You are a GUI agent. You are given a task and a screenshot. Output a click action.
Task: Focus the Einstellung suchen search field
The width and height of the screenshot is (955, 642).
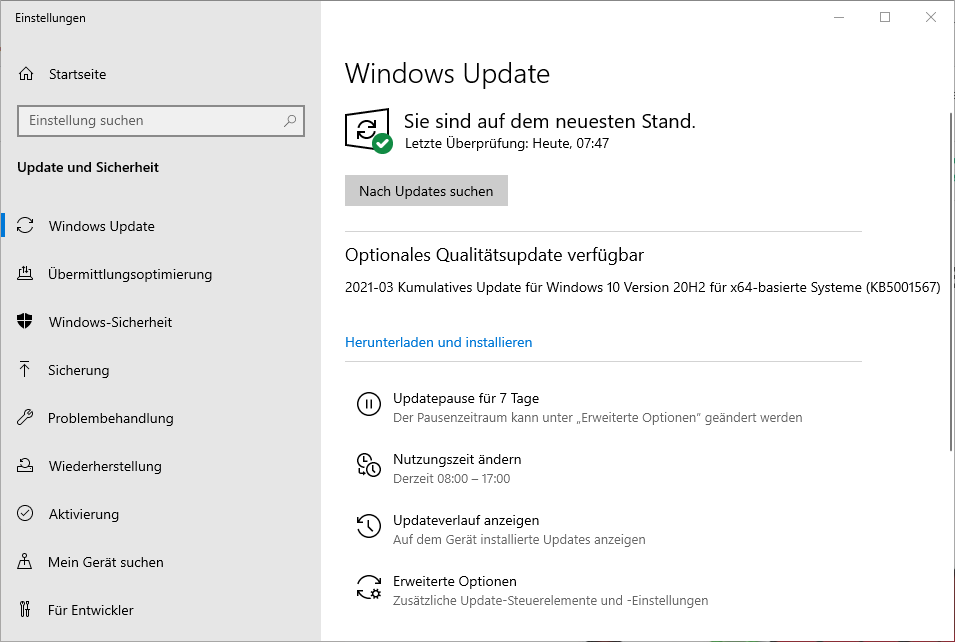tap(150, 121)
